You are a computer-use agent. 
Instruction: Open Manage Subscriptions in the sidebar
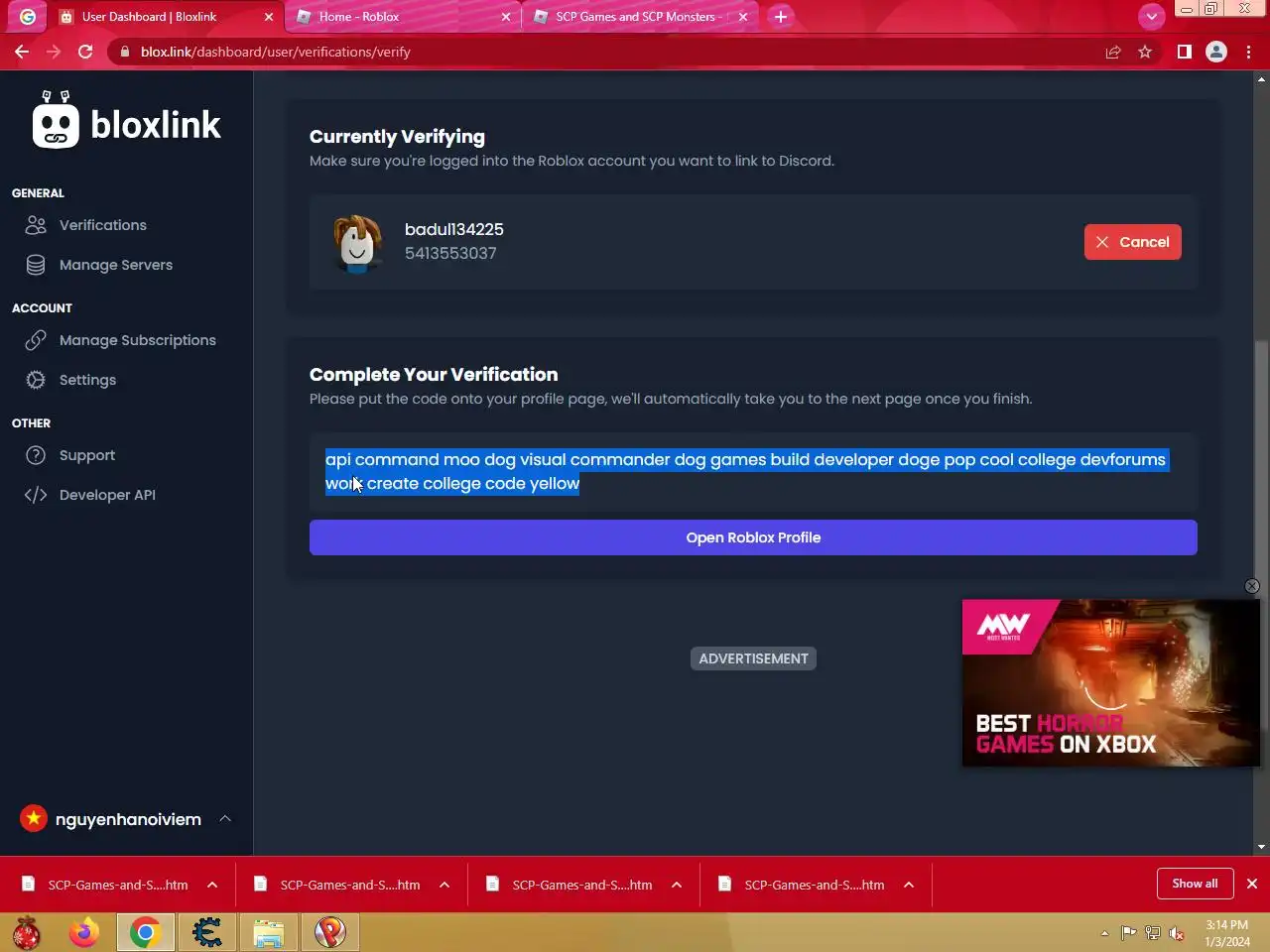click(137, 340)
